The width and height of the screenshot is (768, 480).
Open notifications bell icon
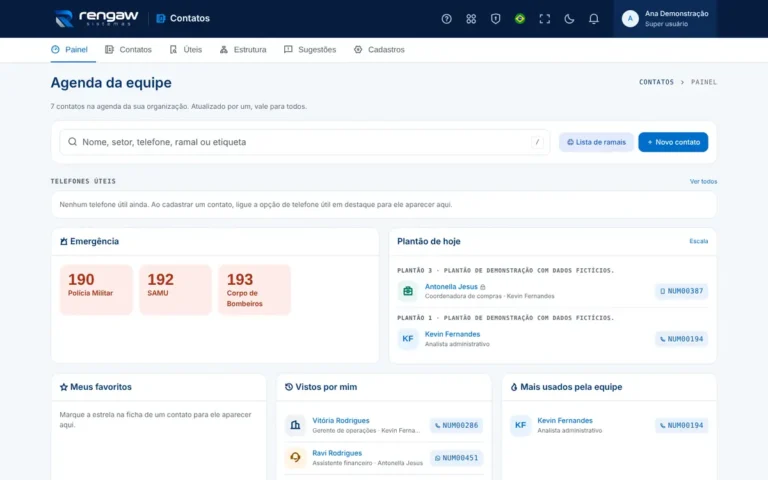[593, 19]
